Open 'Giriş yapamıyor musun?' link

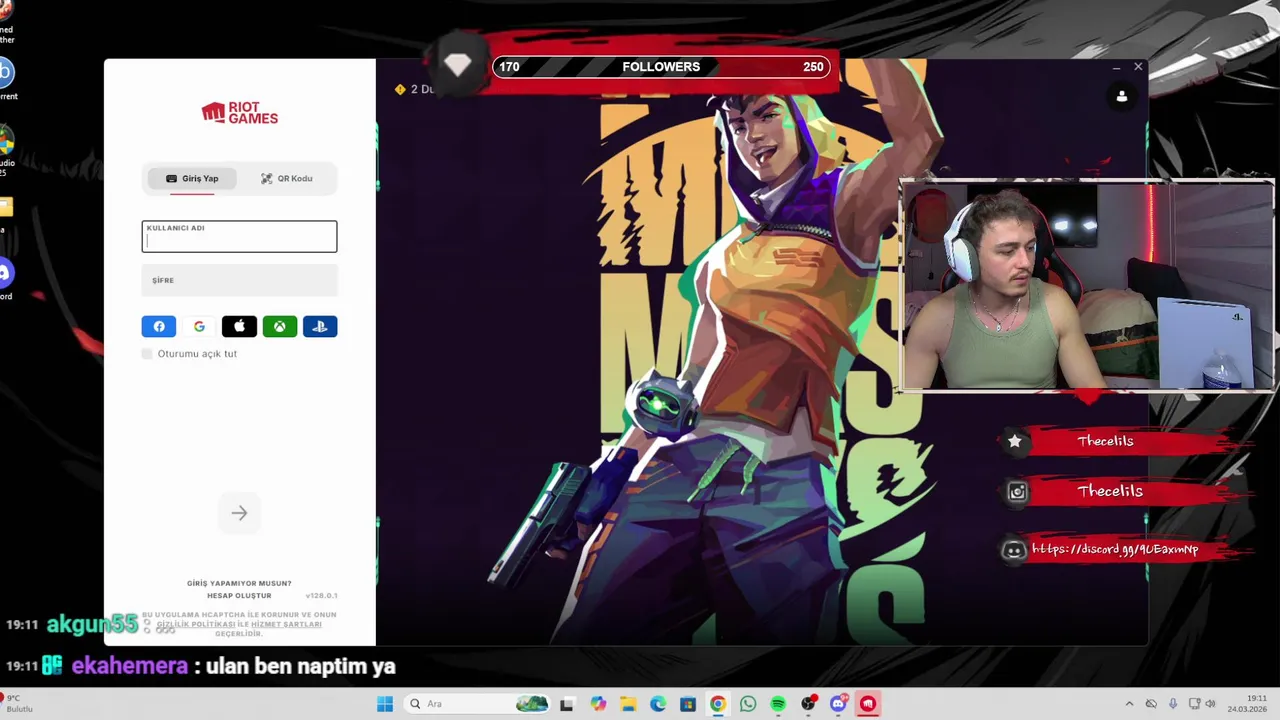pyautogui.click(x=239, y=583)
